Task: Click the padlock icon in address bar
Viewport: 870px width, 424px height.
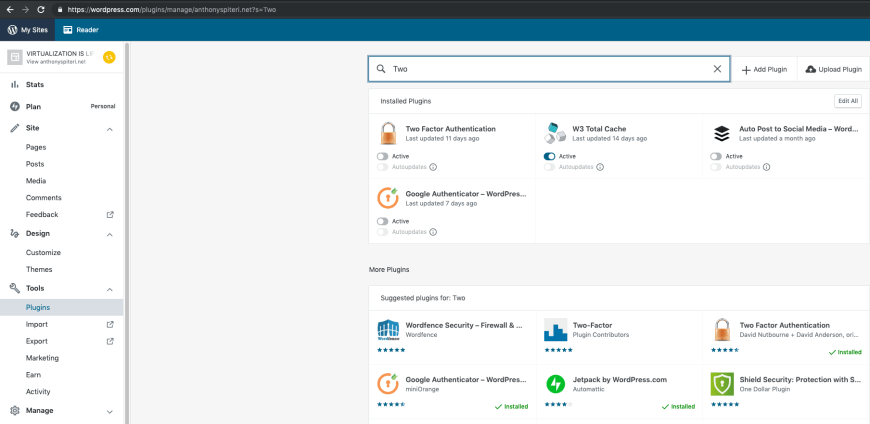Action: [x=60, y=9]
